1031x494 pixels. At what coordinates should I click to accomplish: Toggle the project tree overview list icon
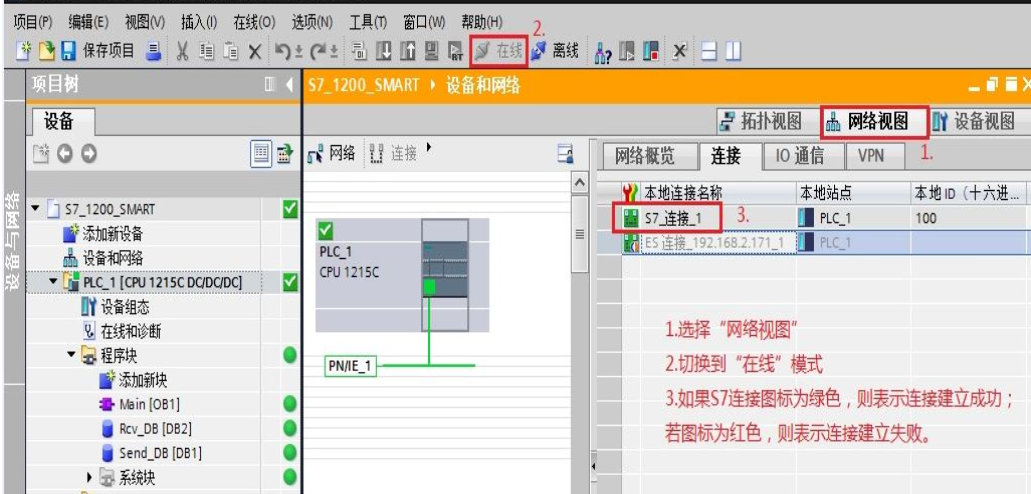(x=261, y=154)
